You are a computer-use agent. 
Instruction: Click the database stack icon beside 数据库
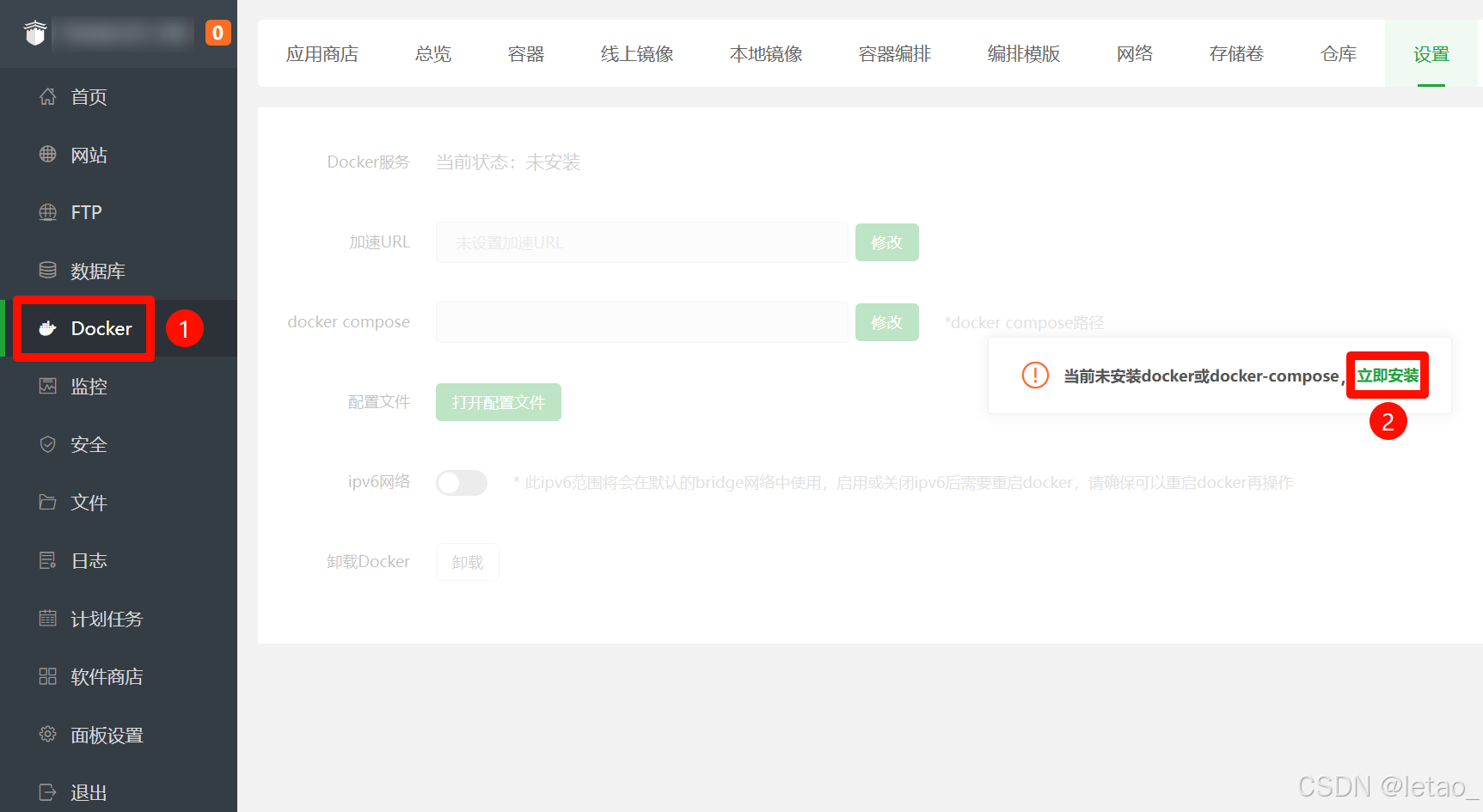tap(48, 270)
